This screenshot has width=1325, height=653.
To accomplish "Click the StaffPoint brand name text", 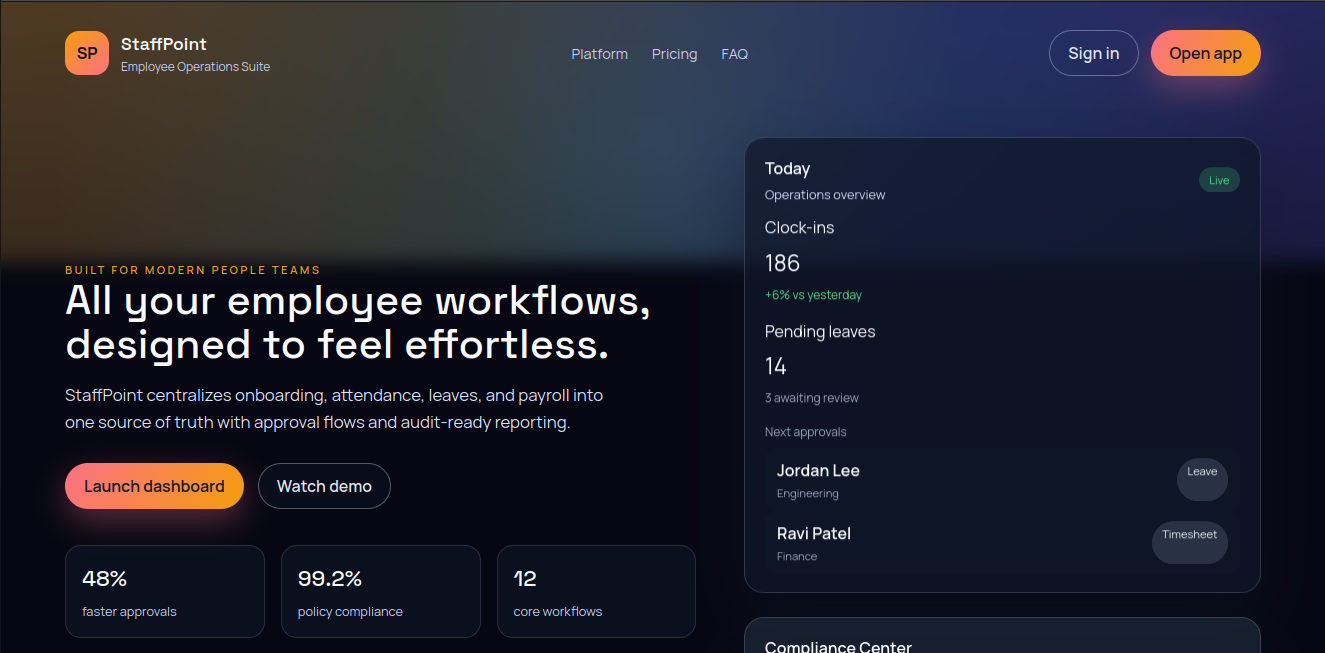I will point(164,44).
